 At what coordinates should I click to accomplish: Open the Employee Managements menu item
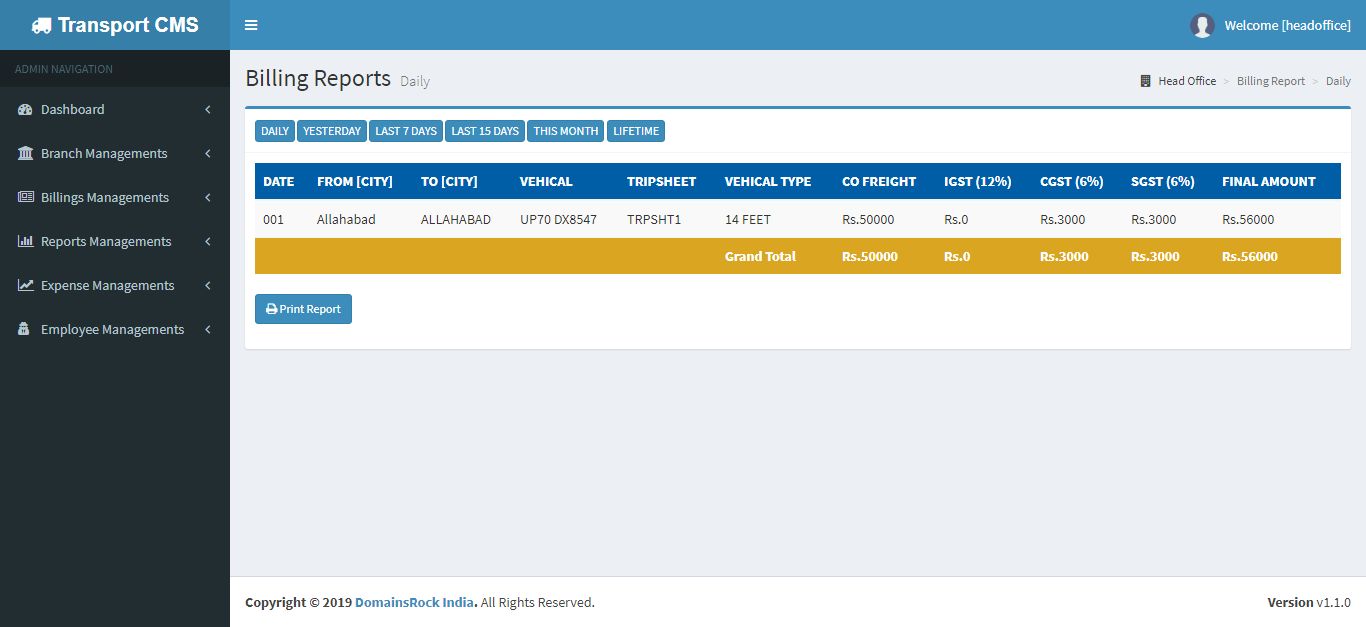(x=115, y=329)
